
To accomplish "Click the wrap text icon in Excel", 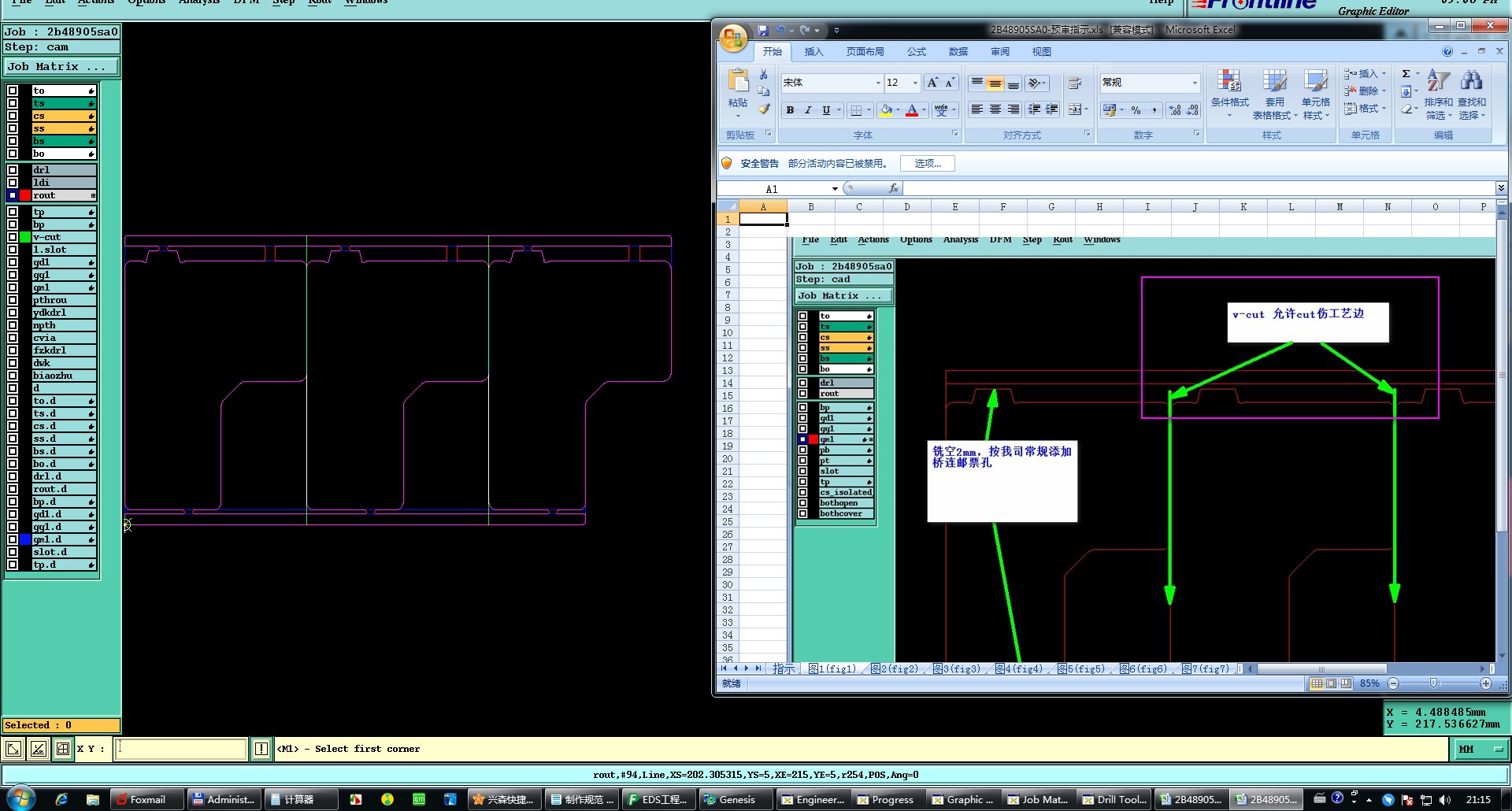I will (x=1074, y=83).
